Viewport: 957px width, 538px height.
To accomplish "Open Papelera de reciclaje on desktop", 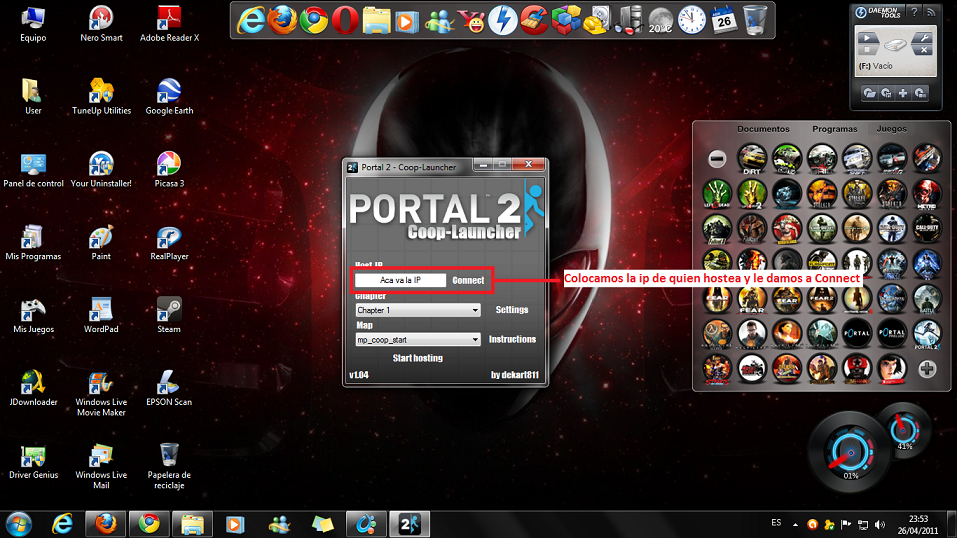I will pyautogui.click(x=169, y=466).
